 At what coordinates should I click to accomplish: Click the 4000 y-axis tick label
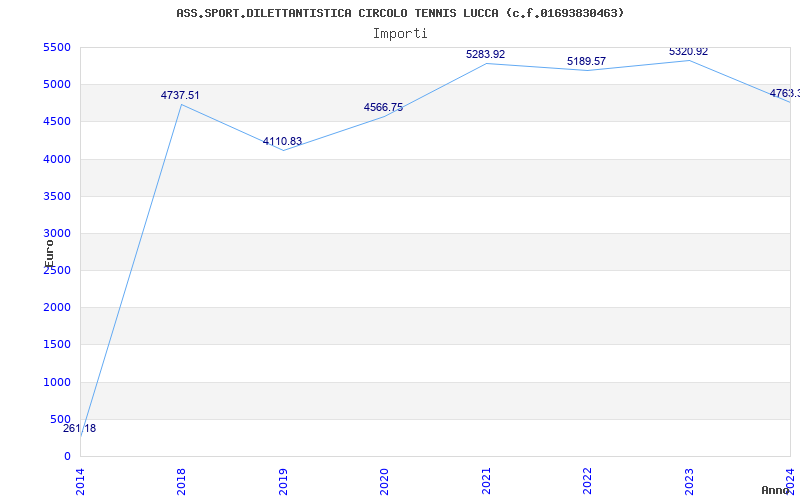[57, 159]
